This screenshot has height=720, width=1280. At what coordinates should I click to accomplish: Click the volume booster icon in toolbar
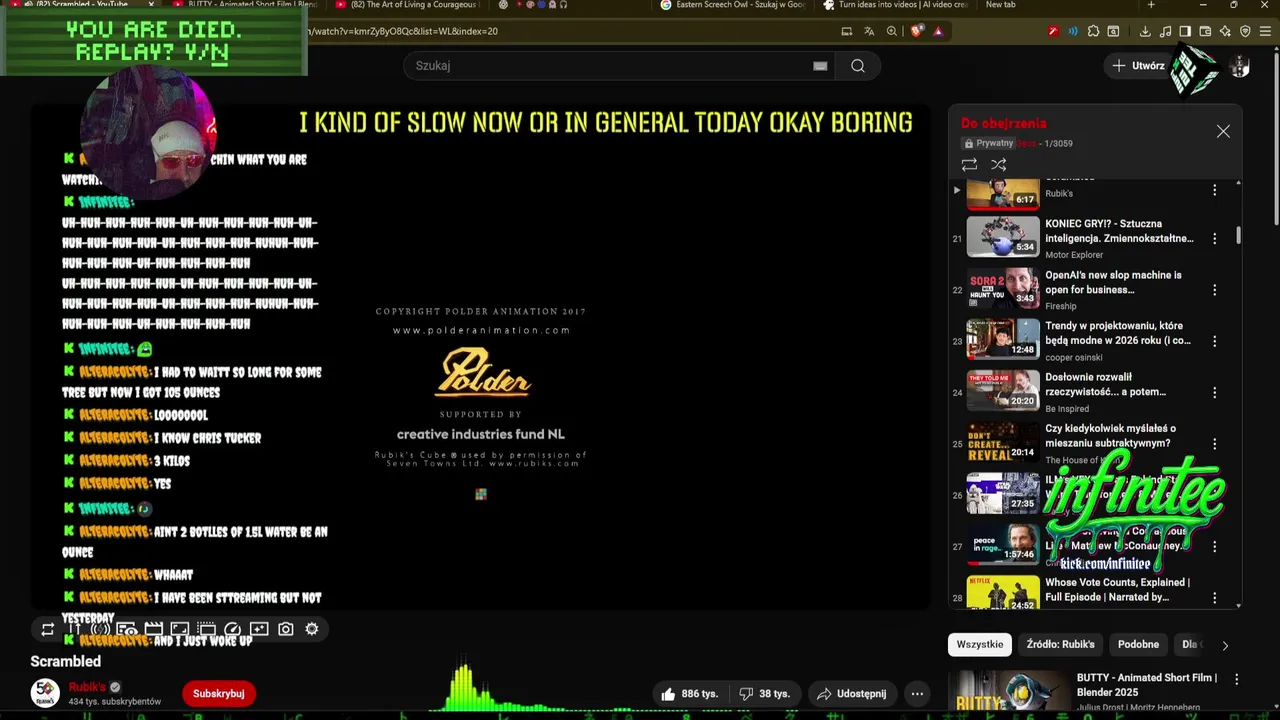[x=100, y=629]
